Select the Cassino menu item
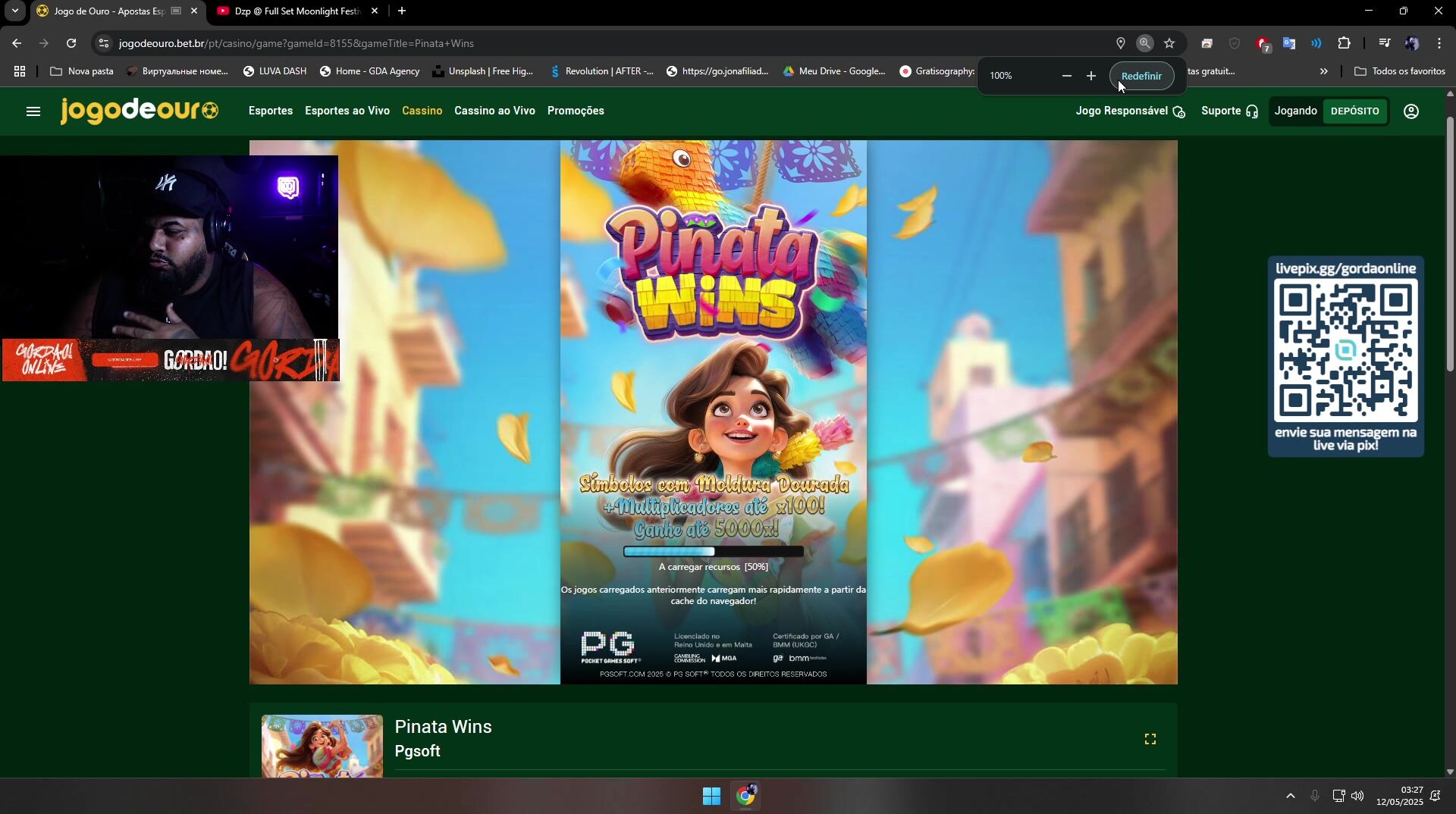Screen dimensions: 1456x814 (x=422, y=111)
